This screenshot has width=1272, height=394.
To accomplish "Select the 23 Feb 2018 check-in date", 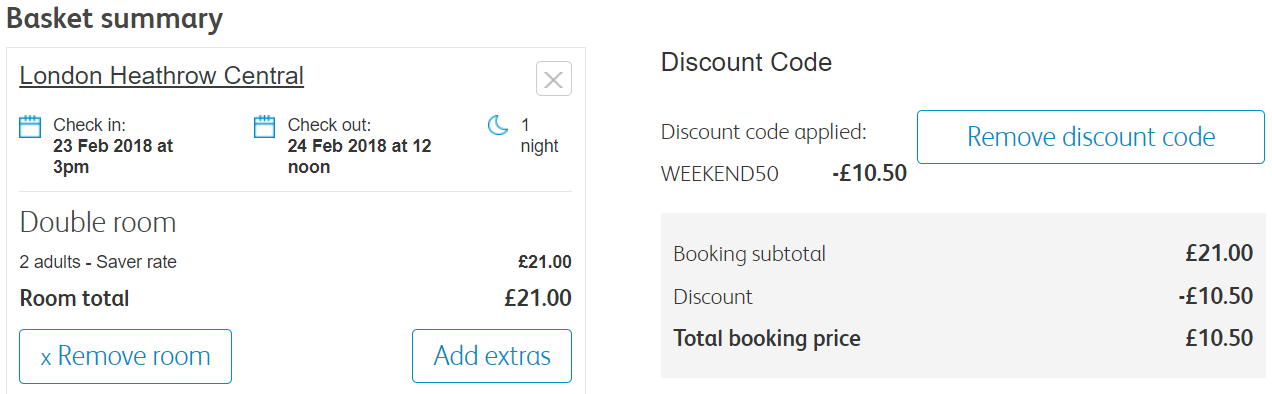I will click(x=113, y=156).
